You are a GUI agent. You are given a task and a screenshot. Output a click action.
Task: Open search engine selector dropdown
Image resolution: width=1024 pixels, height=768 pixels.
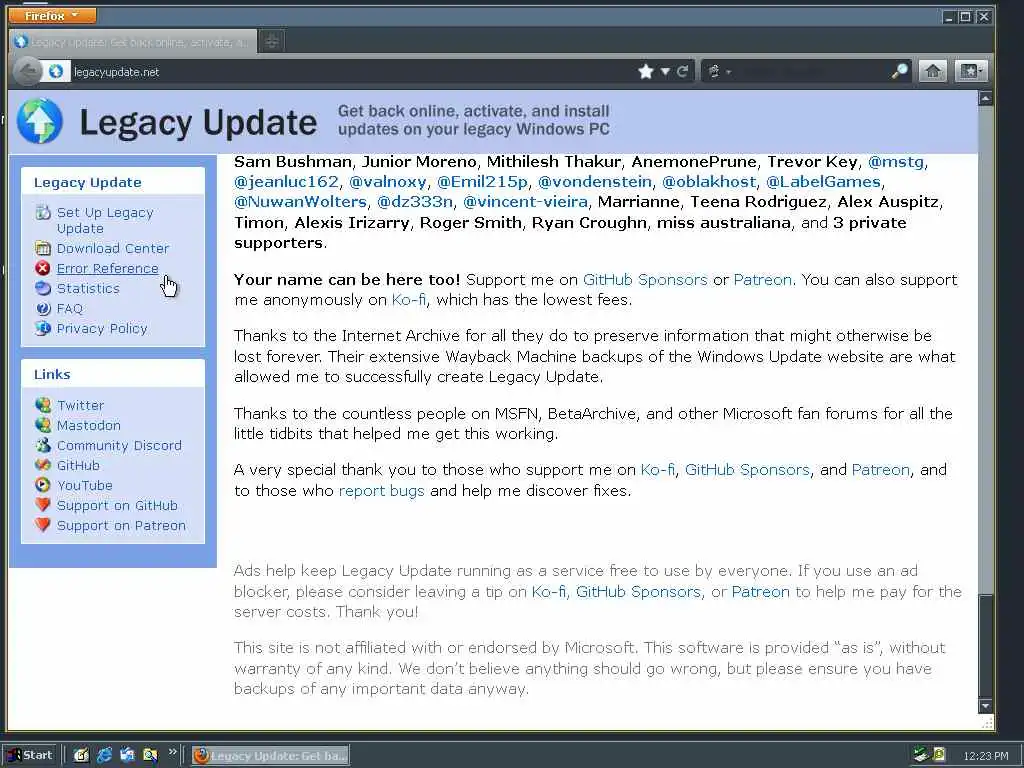pyautogui.click(x=718, y=71)
